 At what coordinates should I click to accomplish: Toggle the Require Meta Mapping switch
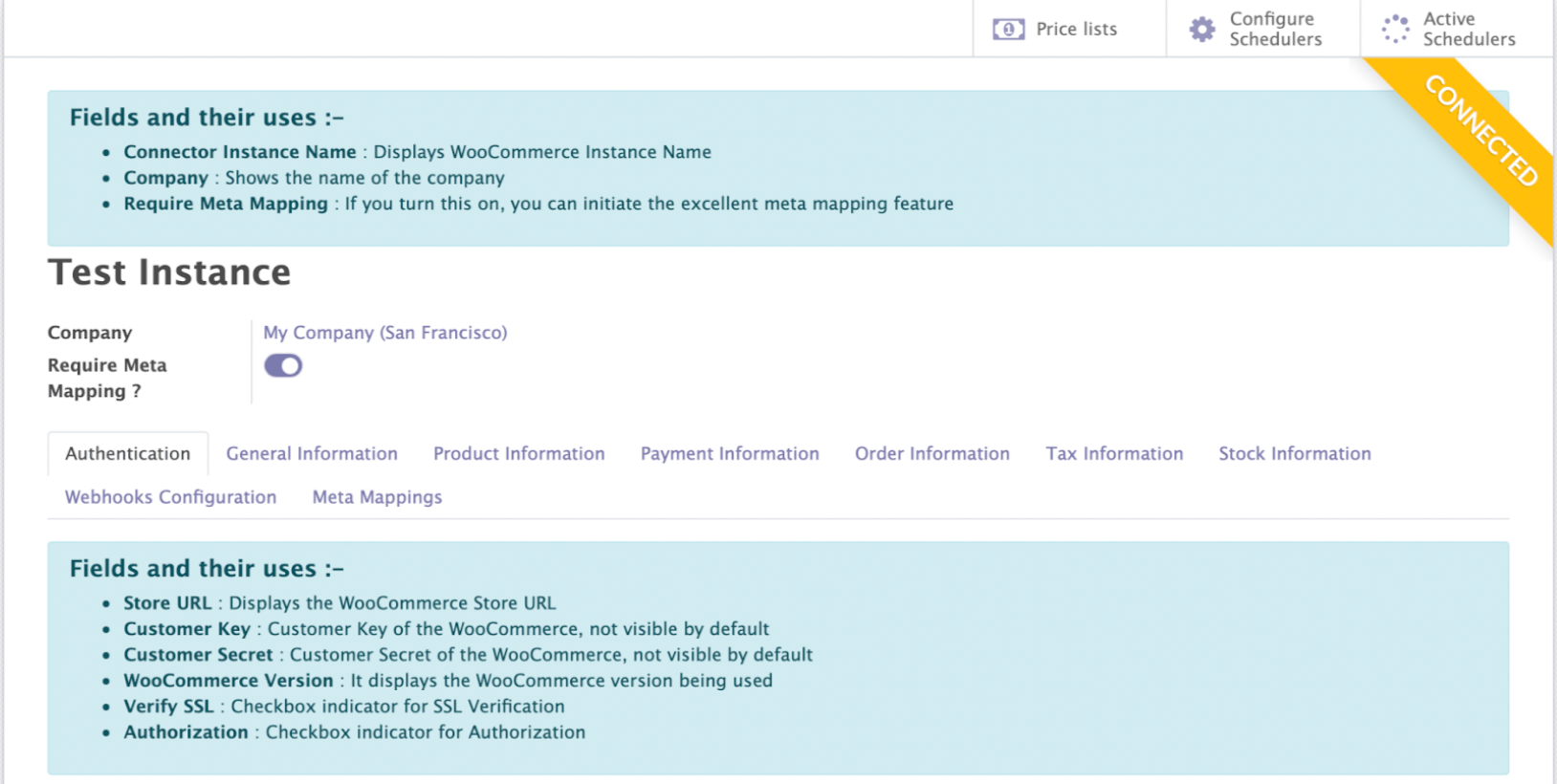283,366
